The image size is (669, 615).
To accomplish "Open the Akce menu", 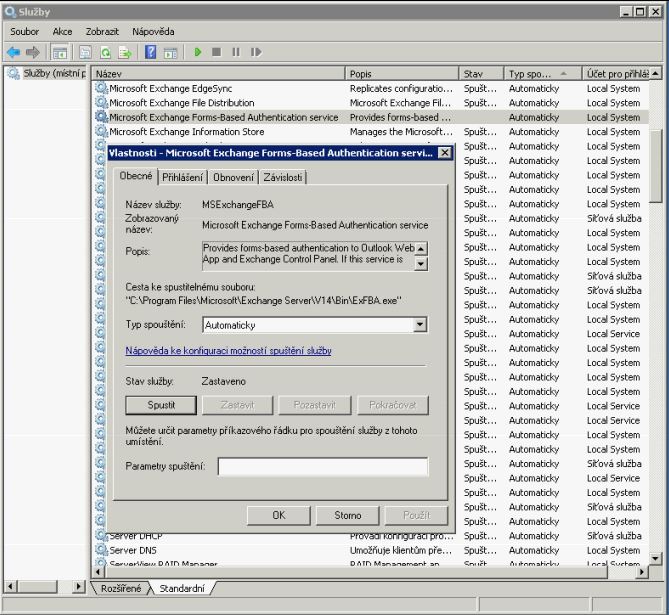I will click(62, 32).
